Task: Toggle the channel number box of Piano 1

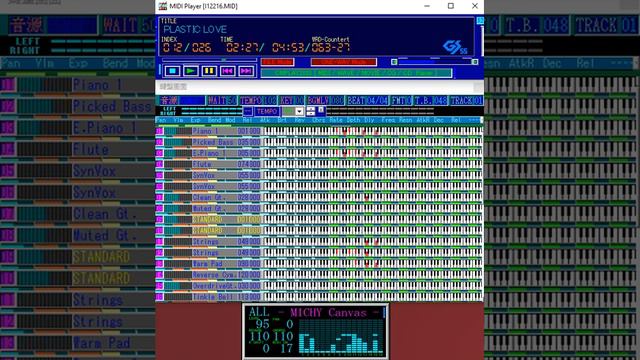Action: coord(159,131)
